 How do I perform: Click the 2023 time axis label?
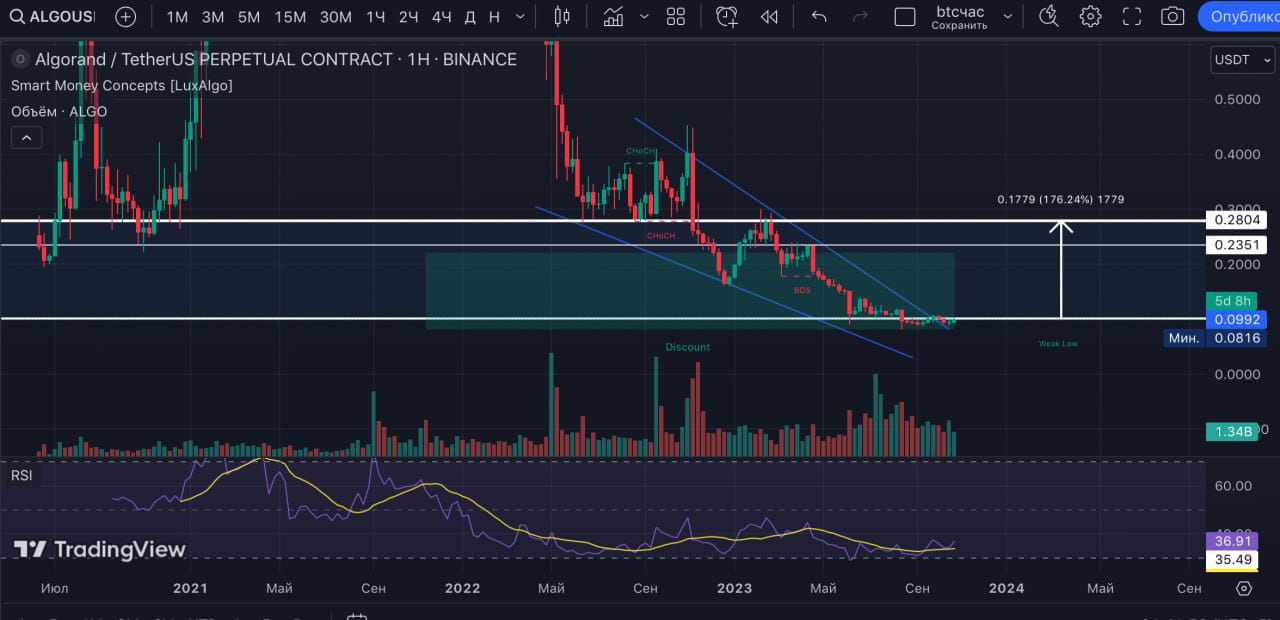coord(735,588)
